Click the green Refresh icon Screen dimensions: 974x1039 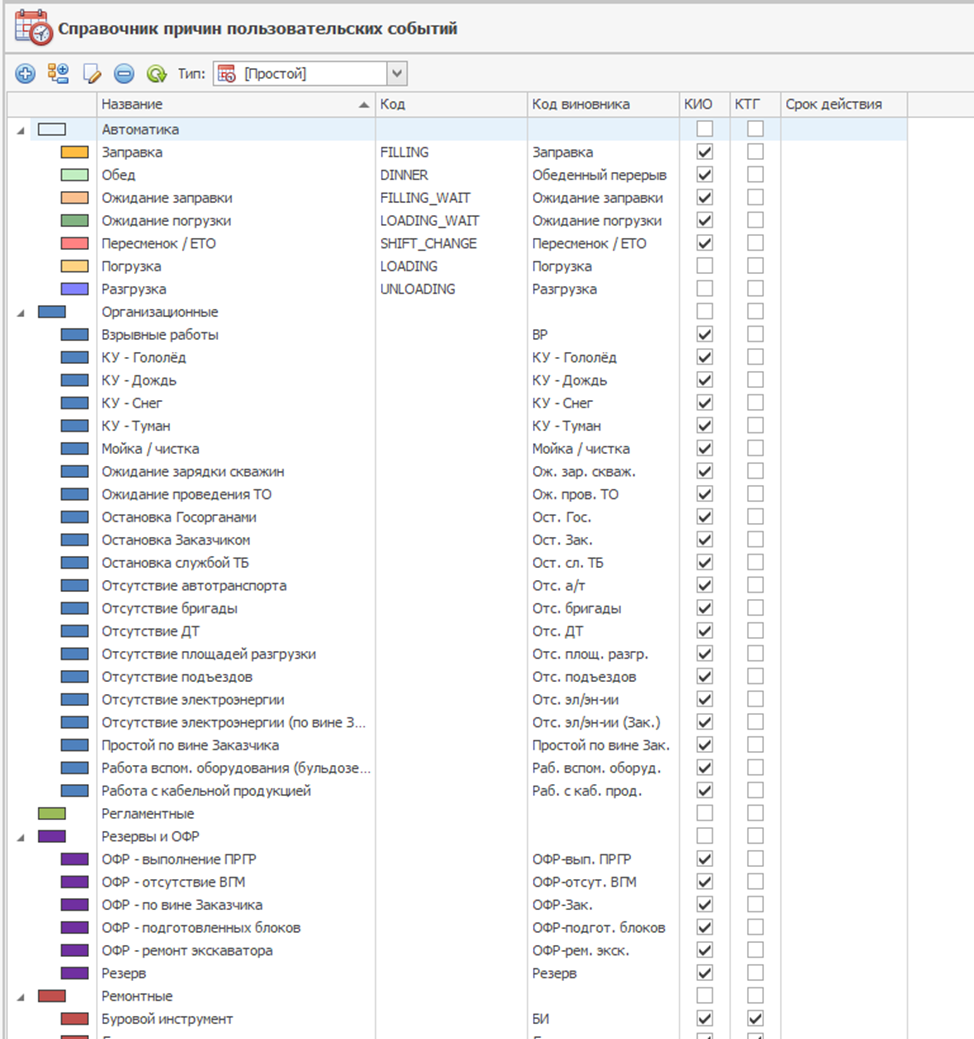[x=156, y=73]
